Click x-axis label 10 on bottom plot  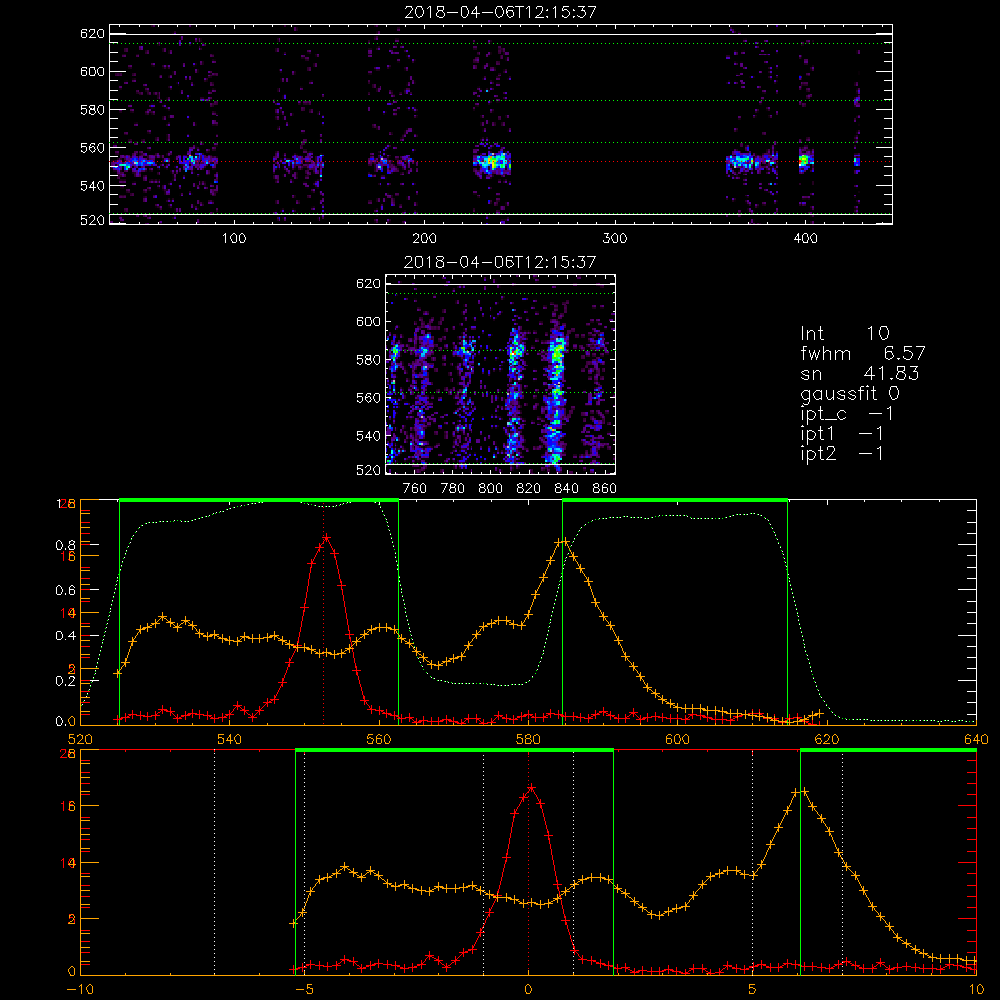976,989
